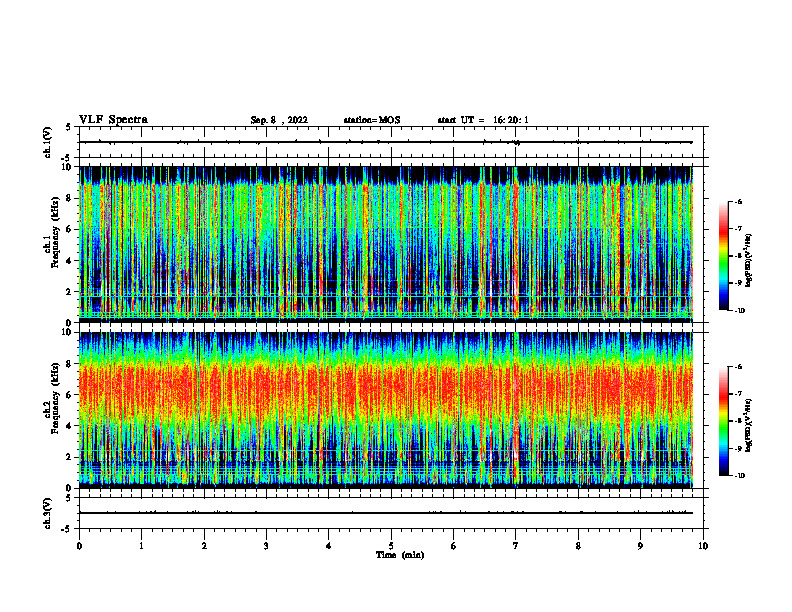Click time-axis tick label "10"
The height and width of the screenshot is (612, 792).
click(703, 546)
